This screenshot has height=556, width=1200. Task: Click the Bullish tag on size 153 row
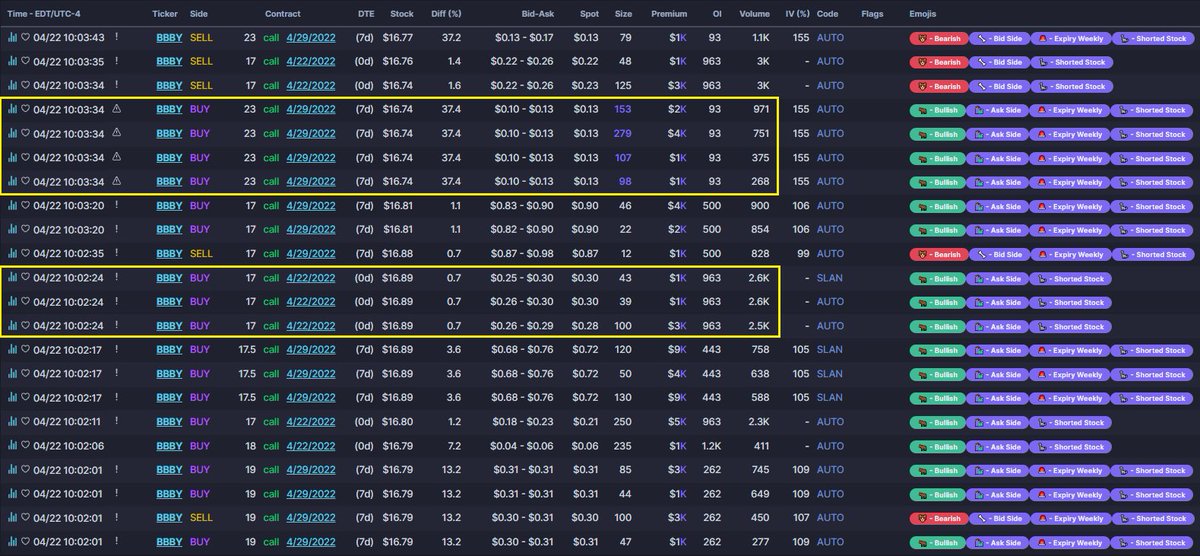click(938, 110)
